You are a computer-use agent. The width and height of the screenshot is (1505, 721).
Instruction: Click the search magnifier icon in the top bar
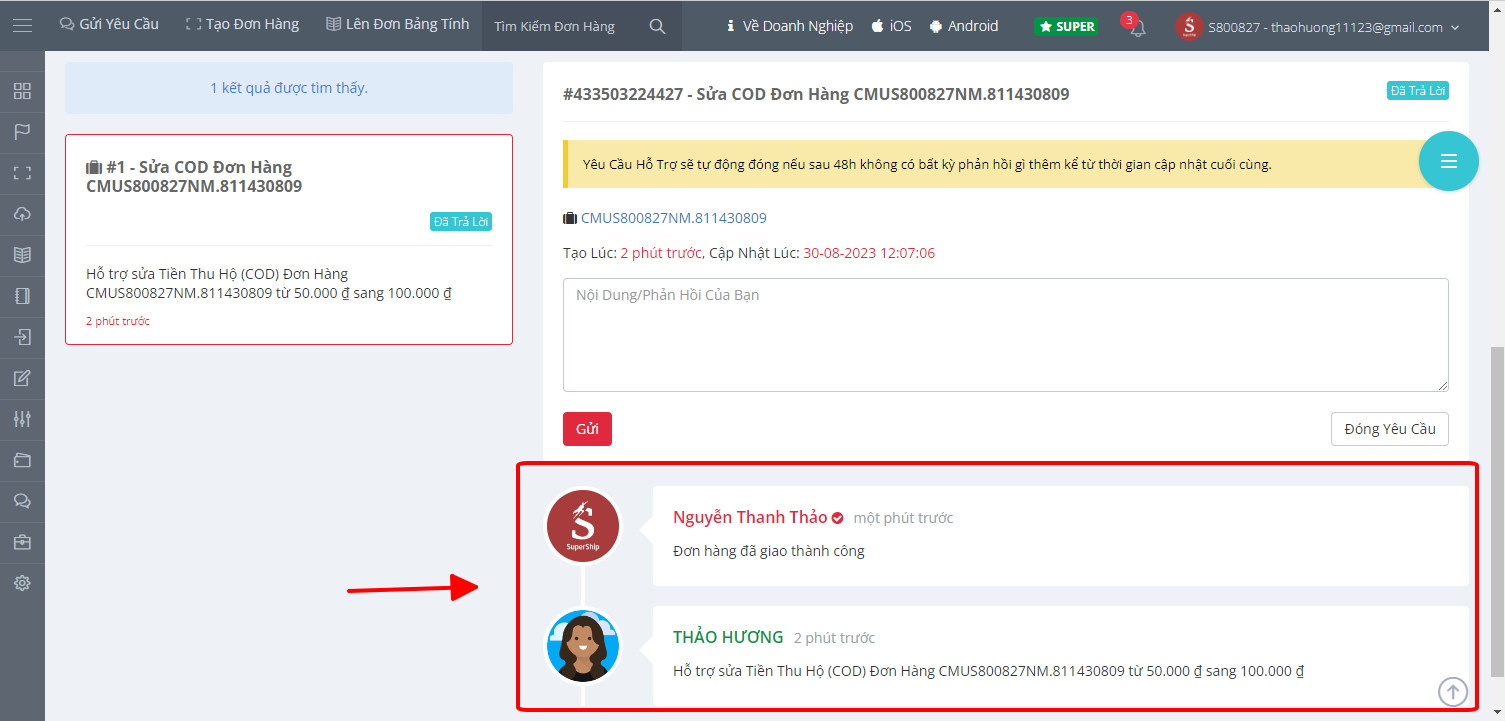tap(657, 27)
